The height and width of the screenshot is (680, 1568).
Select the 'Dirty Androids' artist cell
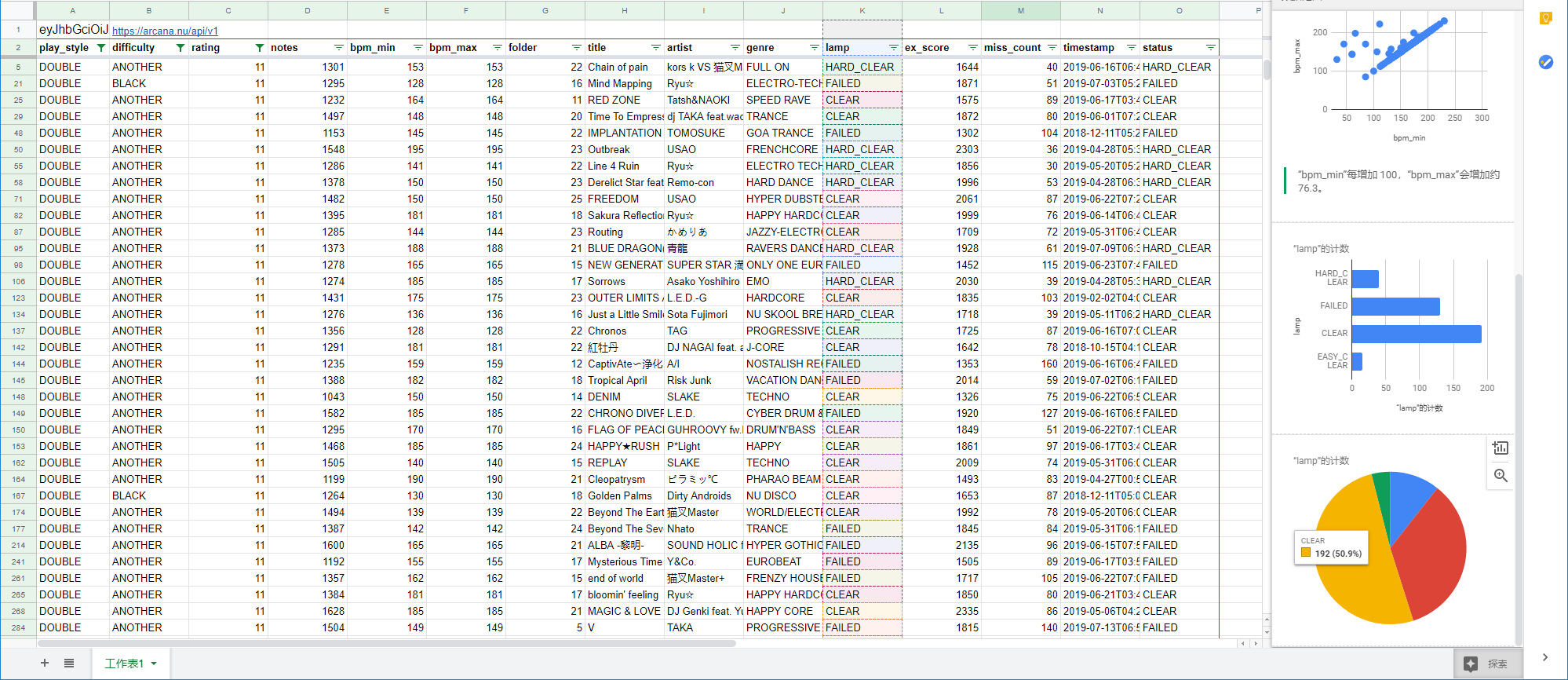(x=703, y=495)
